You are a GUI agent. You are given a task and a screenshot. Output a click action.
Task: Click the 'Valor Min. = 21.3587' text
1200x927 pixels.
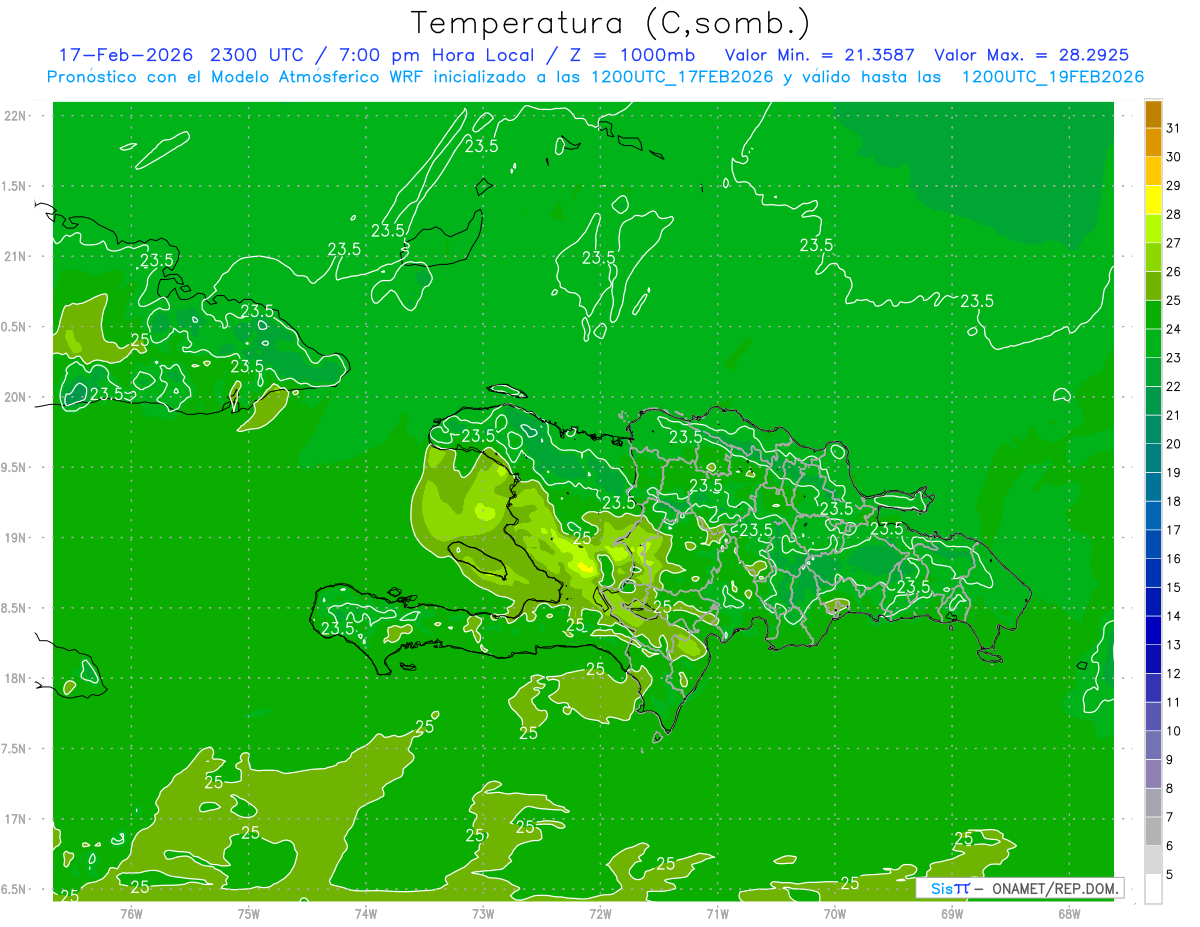coord(819,55)
